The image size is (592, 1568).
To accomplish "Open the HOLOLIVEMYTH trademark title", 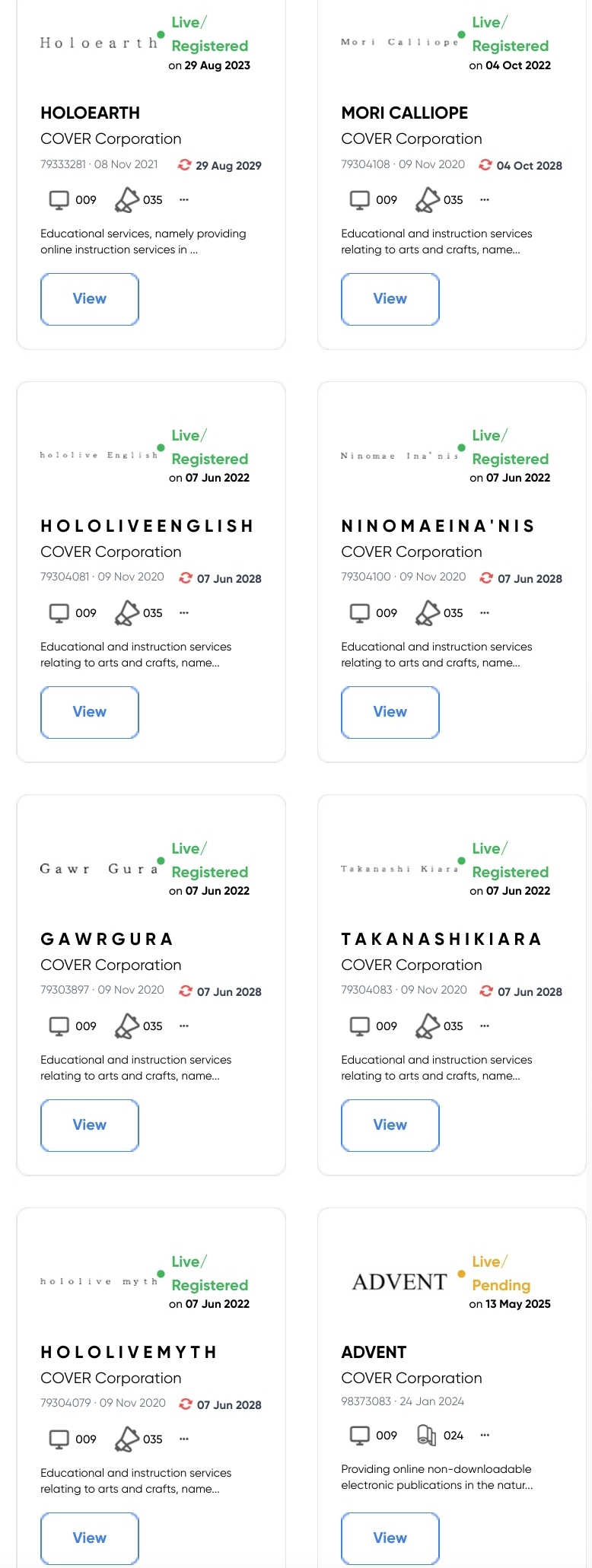I will tap(129, 1352).
